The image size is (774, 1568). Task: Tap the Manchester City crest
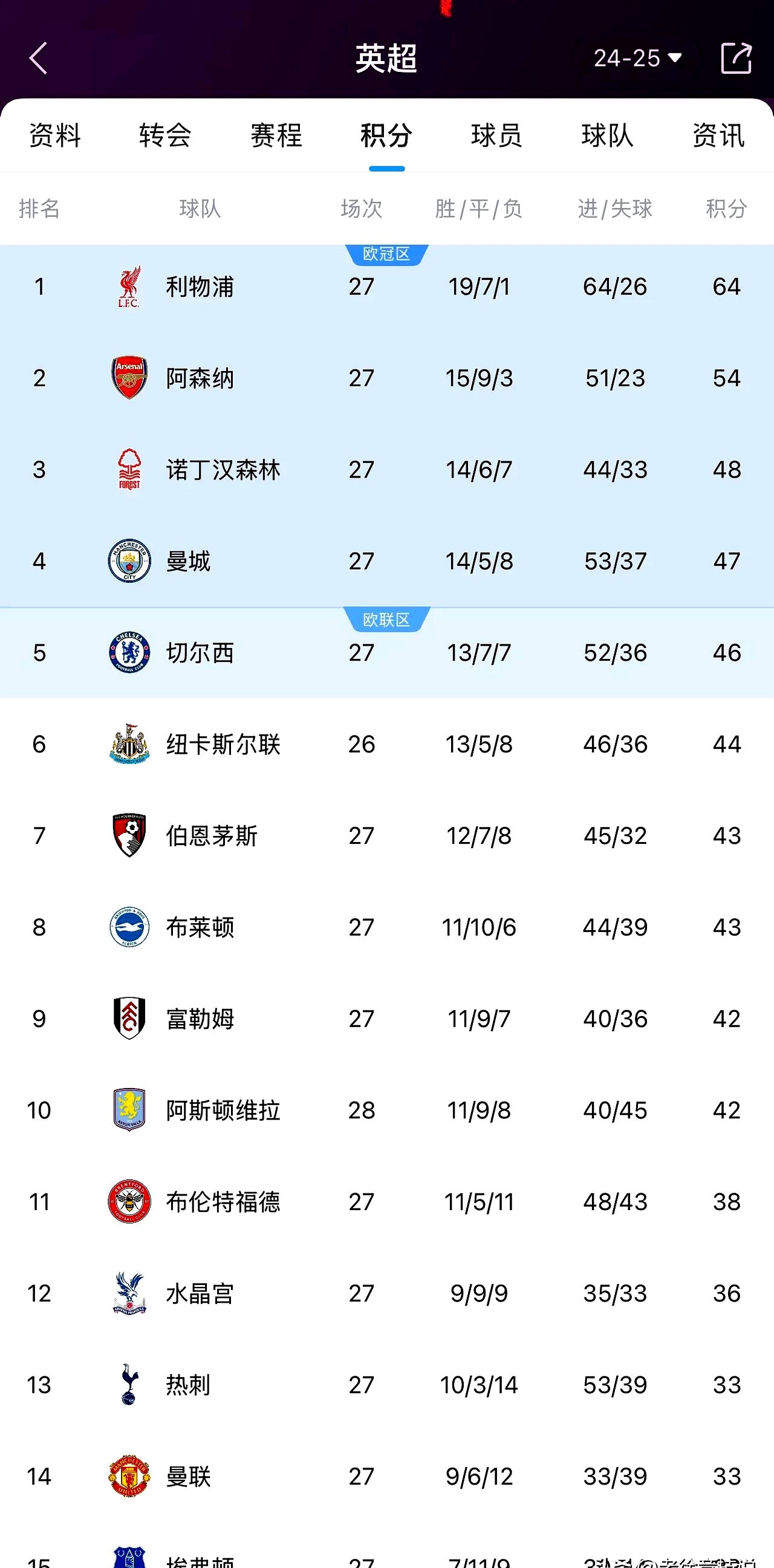129,560
